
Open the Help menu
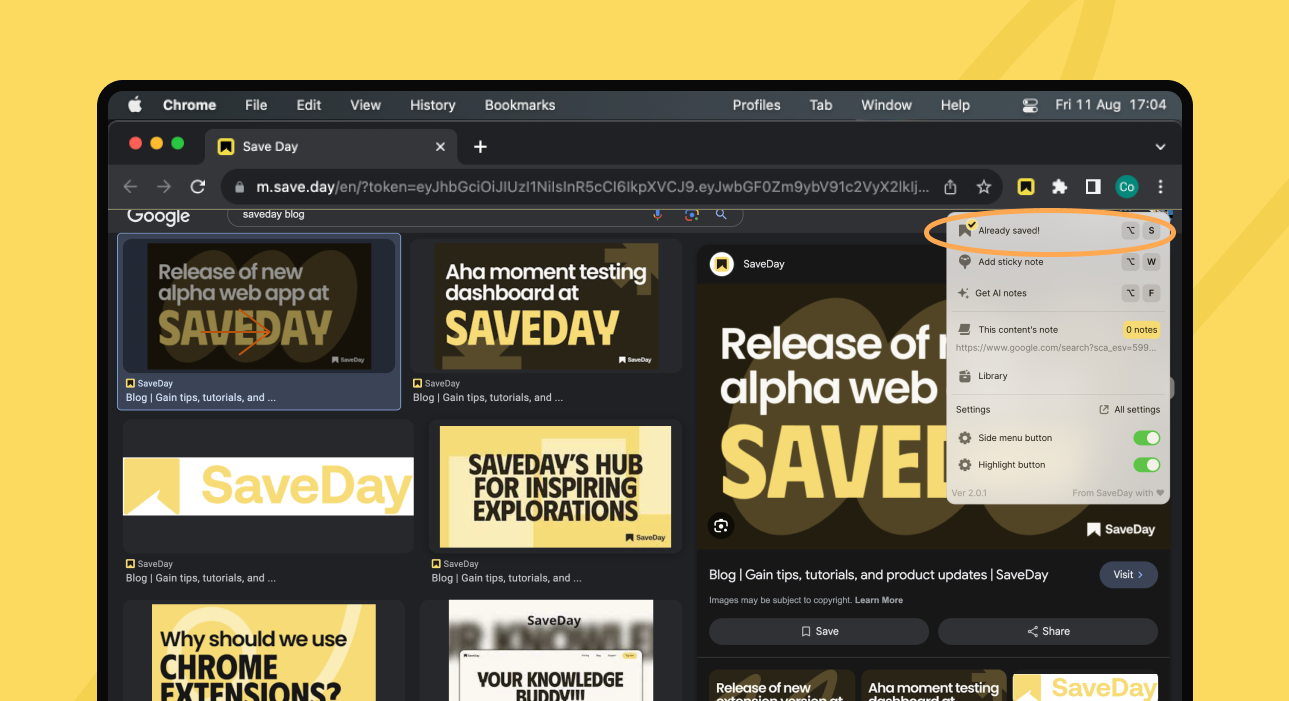pyautogui.click(x=955, y=105)
